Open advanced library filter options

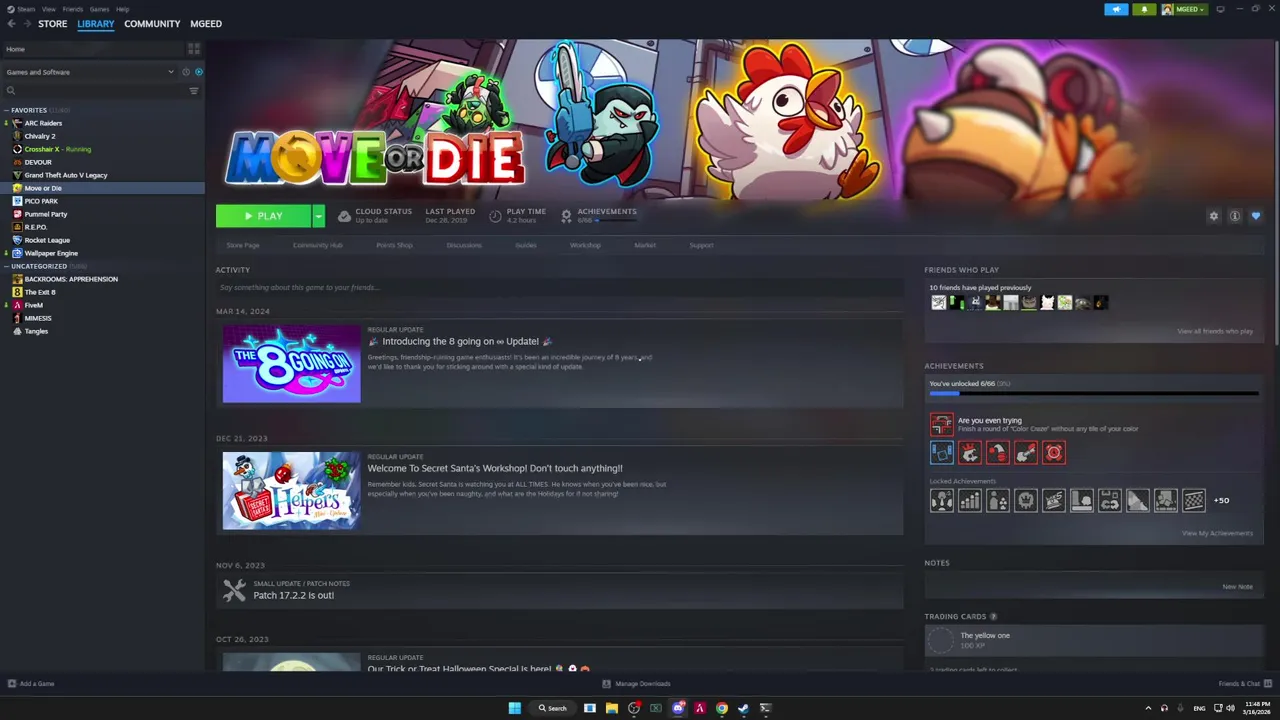pyautogui.click(x=194, y=91)
